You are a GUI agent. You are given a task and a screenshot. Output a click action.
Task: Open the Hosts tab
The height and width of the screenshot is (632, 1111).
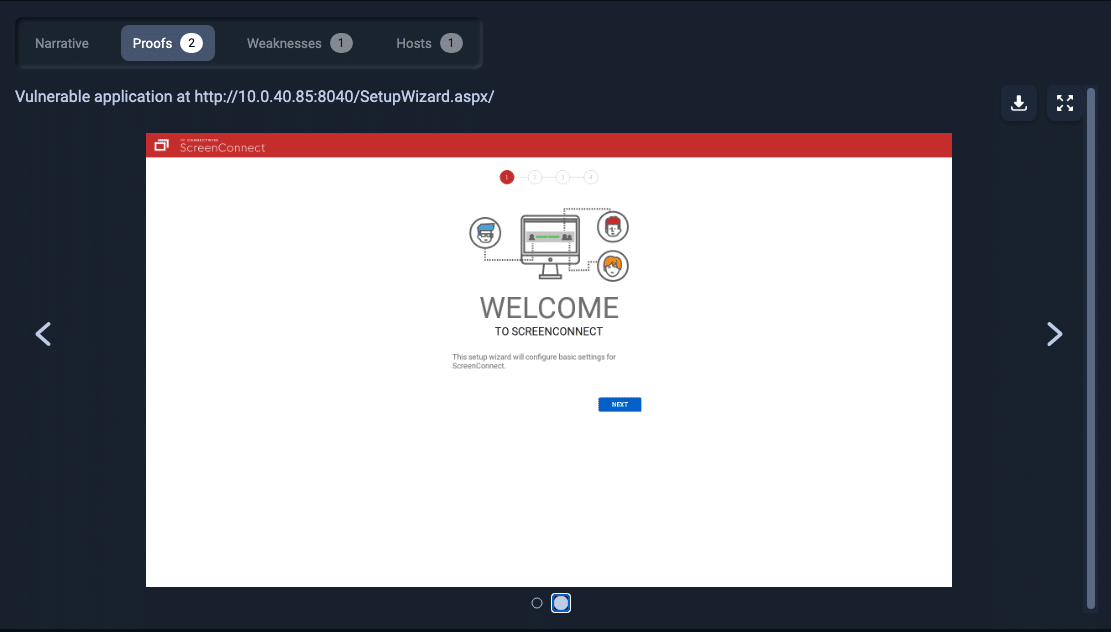click(x=416, y=43)
